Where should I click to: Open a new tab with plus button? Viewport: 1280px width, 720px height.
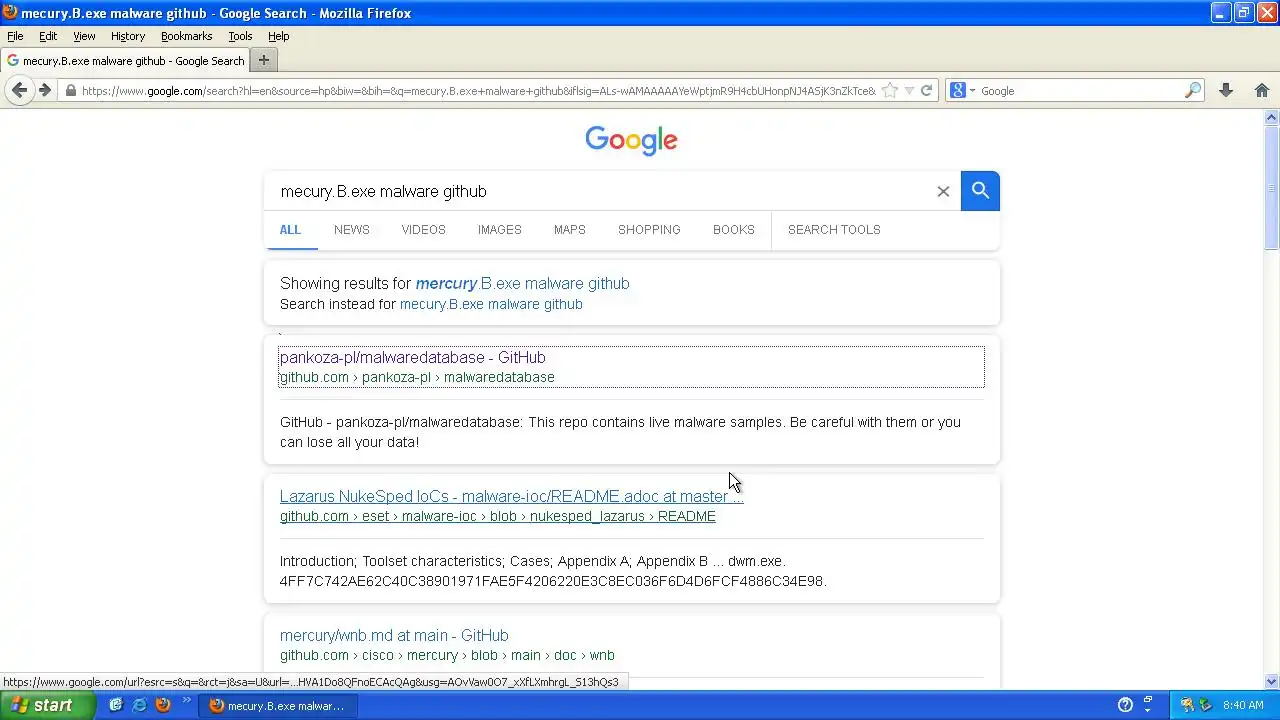tap(264, 60)
